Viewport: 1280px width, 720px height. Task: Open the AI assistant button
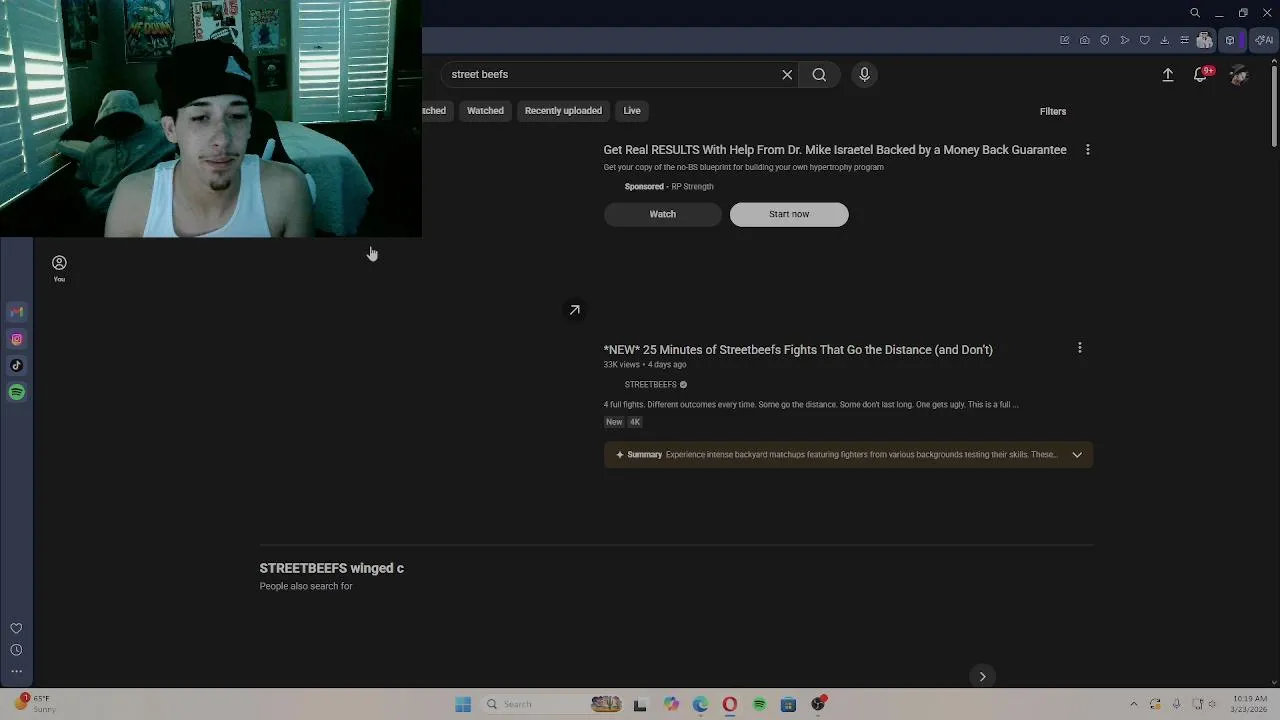pos(1264,40)
